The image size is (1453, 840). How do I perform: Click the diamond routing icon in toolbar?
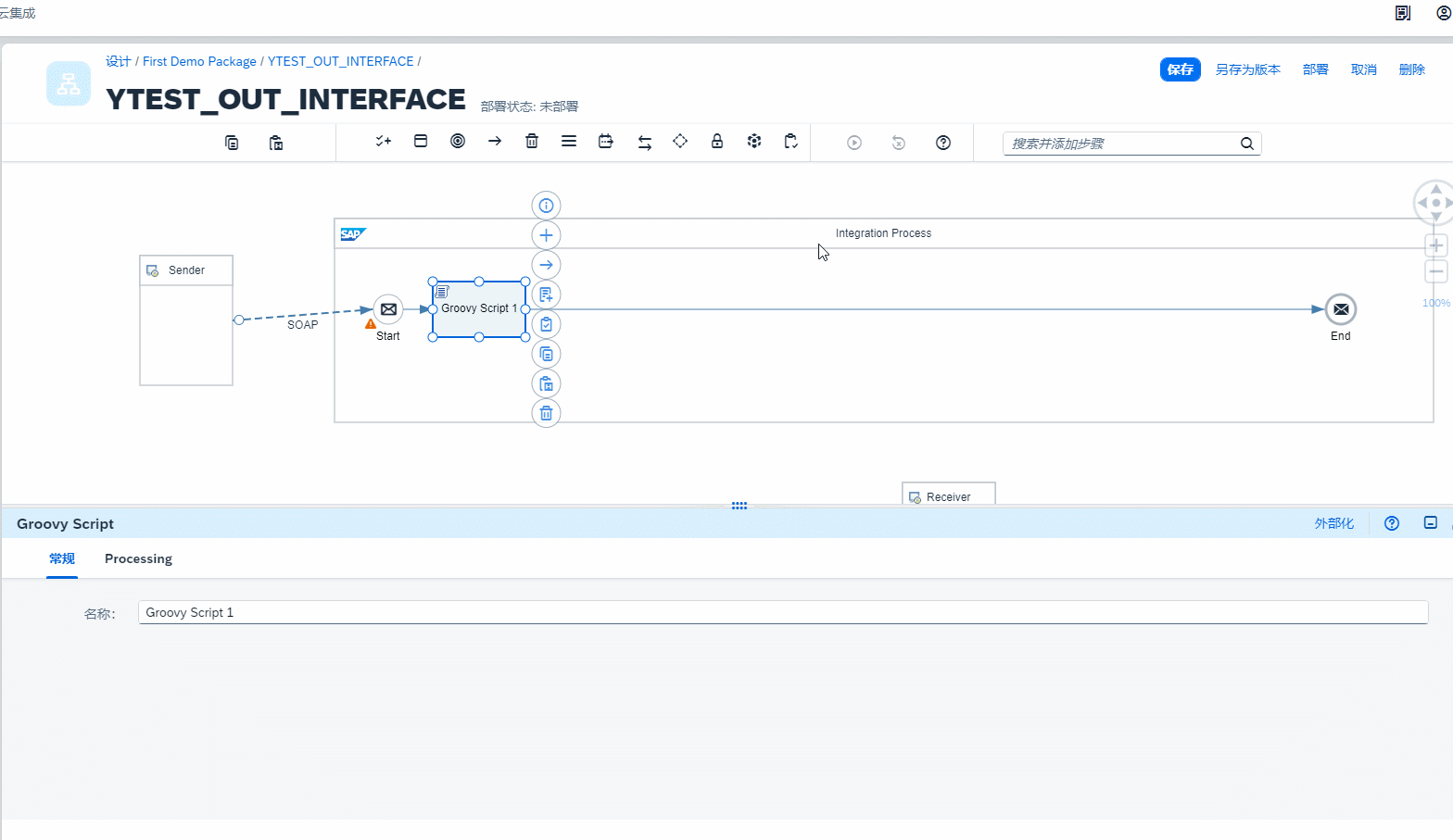[x=680, y=142]
